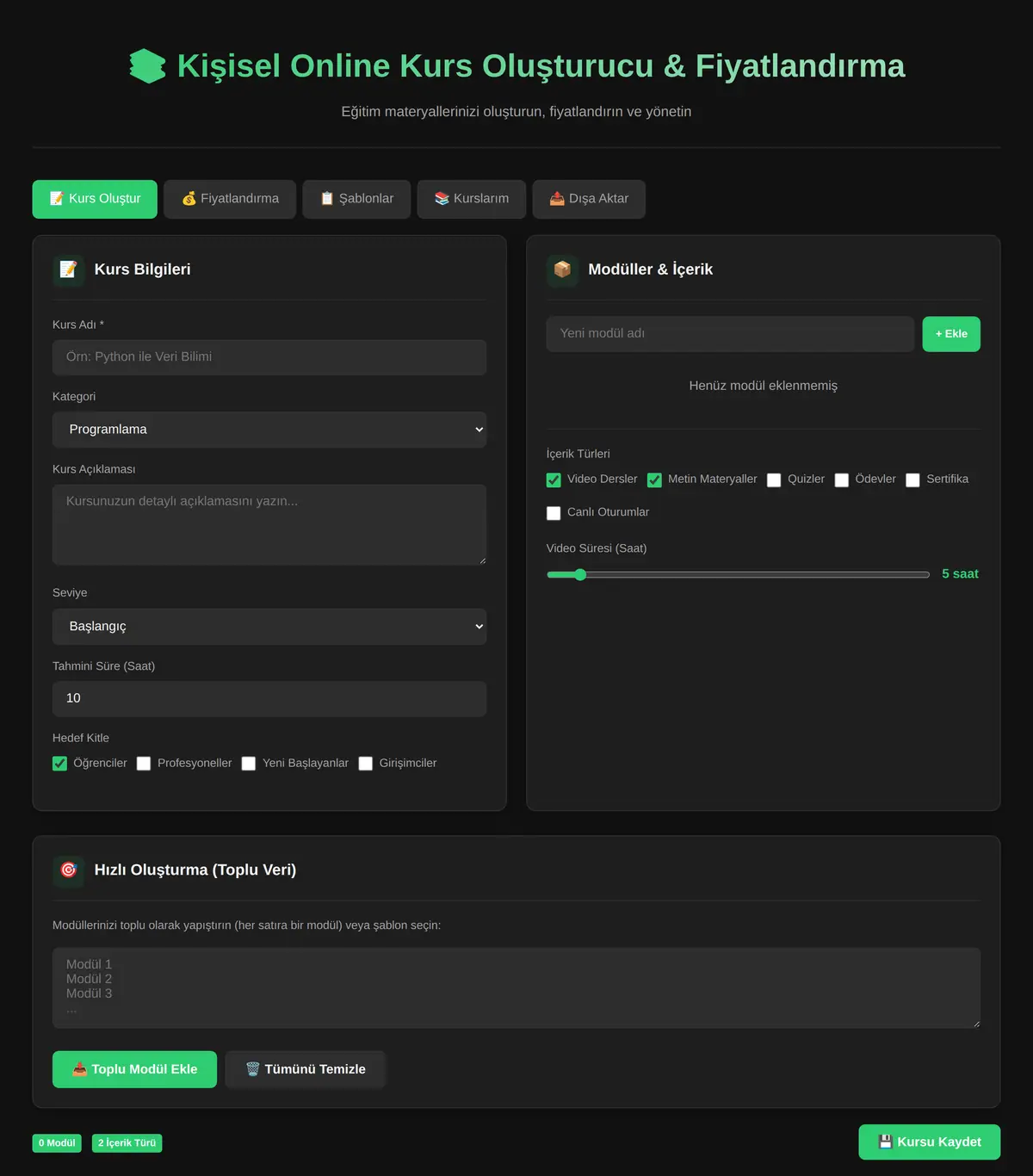Enable the Profesyoneller checkbox
1033x1176 pixels.
[144, 764]
